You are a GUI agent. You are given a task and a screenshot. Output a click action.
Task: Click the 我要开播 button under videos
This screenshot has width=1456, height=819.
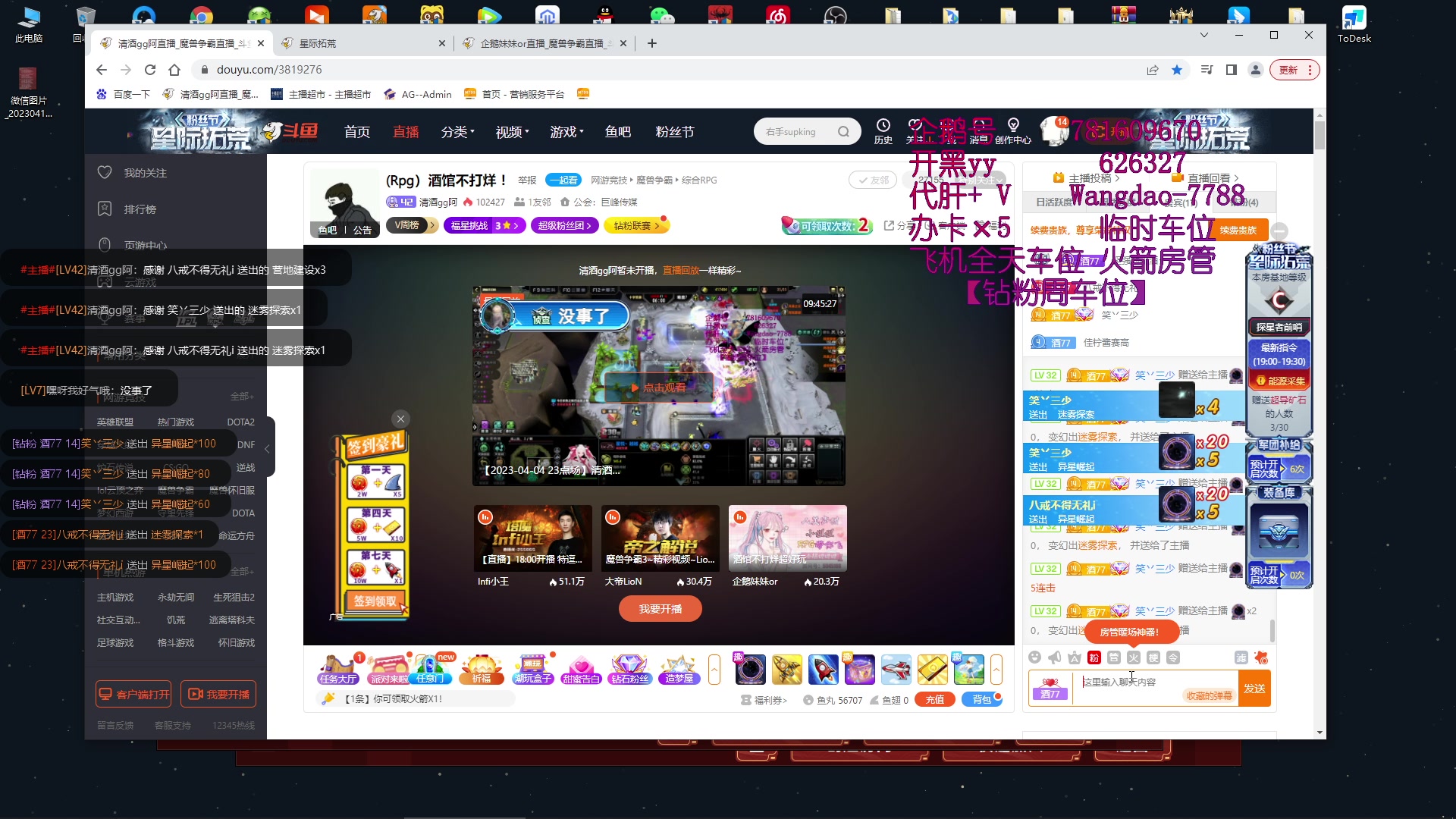point(660,609)
